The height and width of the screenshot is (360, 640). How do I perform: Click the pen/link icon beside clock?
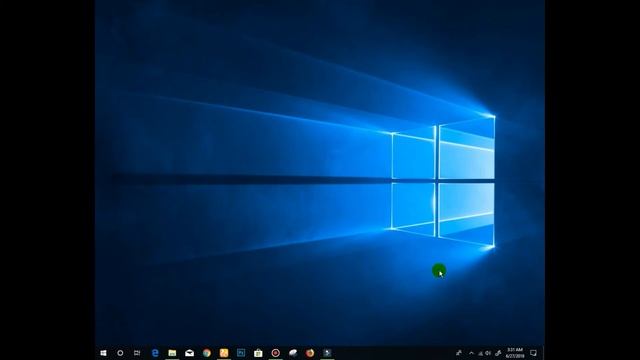[x=498, y=353]
